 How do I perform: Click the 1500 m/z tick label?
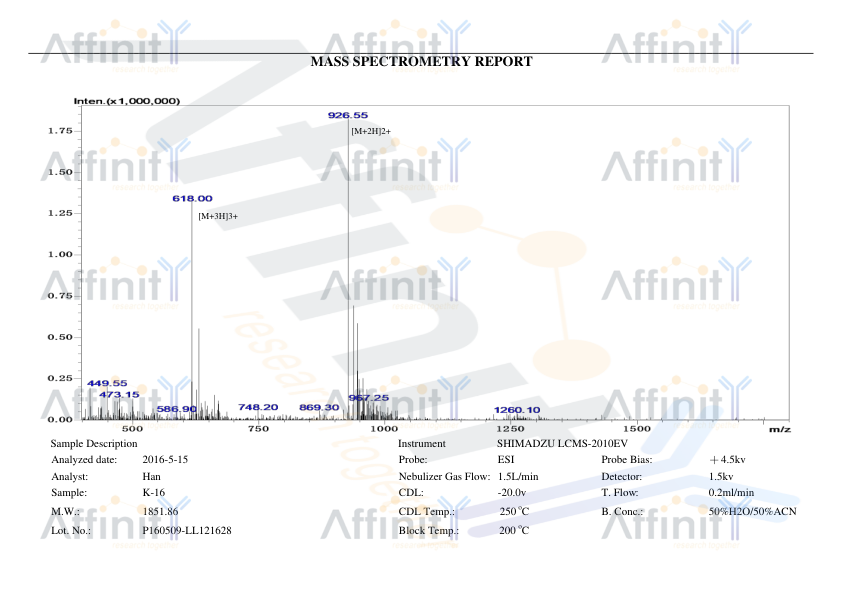point(637,428)
